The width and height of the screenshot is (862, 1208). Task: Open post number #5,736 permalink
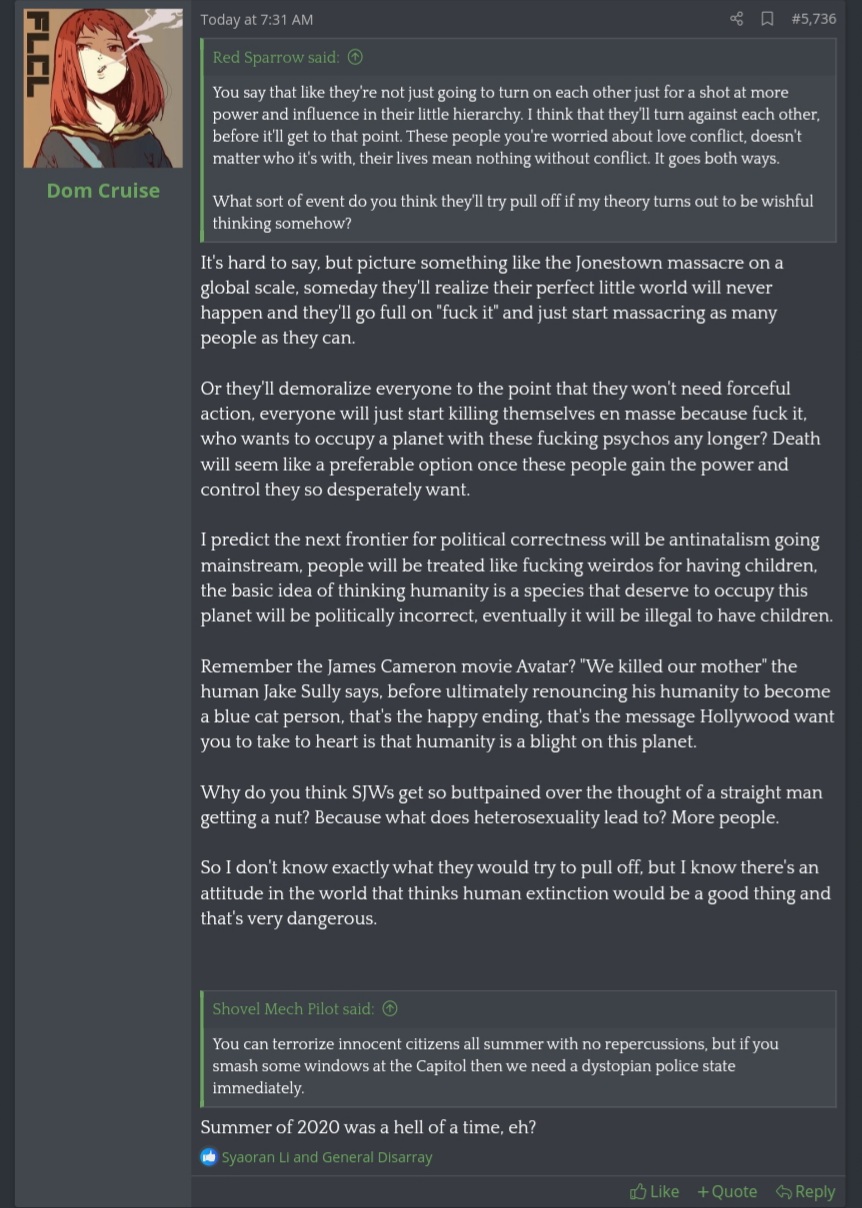(813, 19)
